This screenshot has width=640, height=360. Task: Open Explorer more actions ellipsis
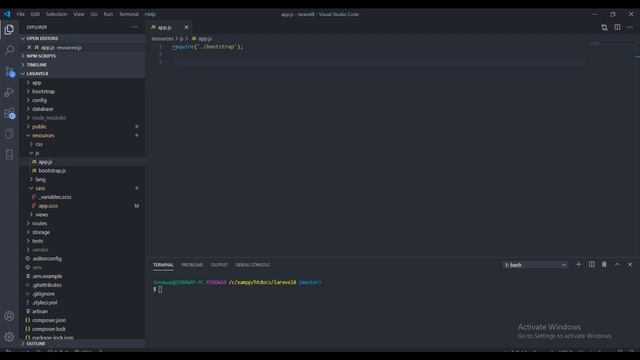click(x=135, y=27)
